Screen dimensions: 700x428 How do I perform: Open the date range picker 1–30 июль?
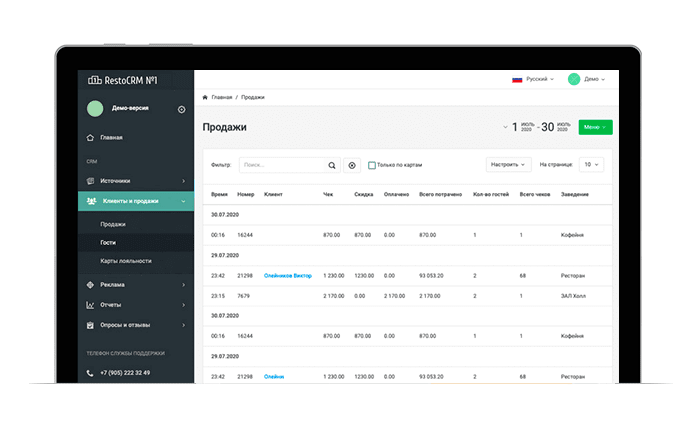coord(538,127)
